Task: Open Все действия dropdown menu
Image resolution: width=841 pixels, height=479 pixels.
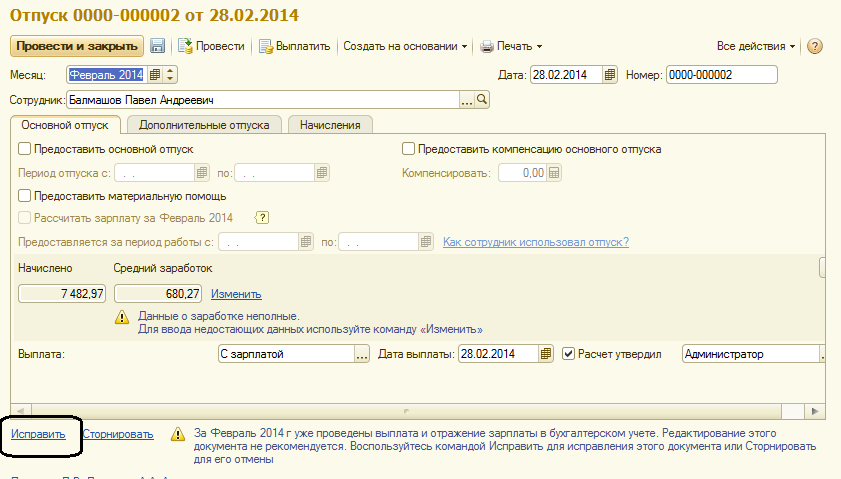Action: (756, 46)
